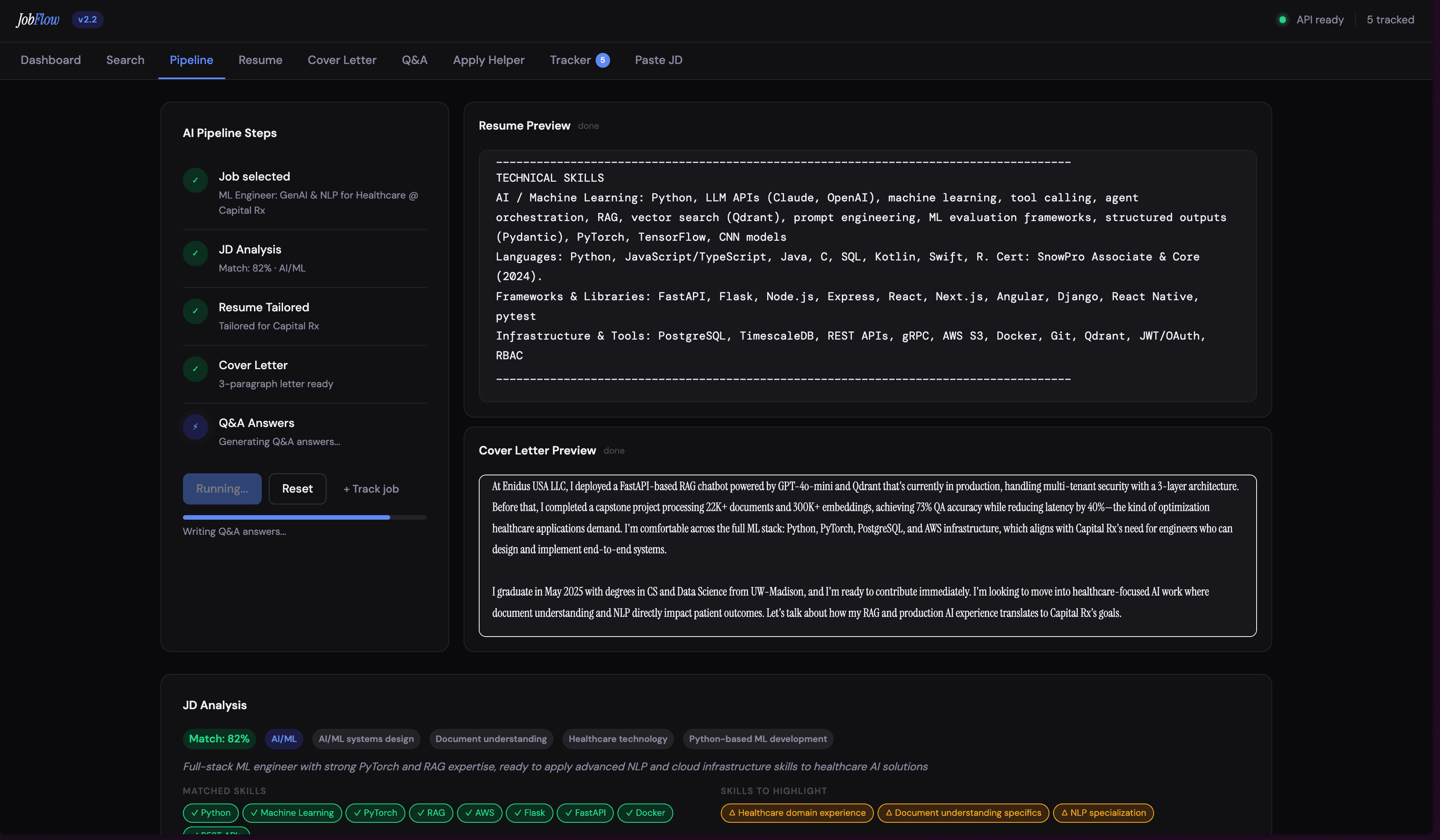Click the 3-paragraph letter ready text
The height and width of the screenshot is (840, 1440).
[276, 383]
